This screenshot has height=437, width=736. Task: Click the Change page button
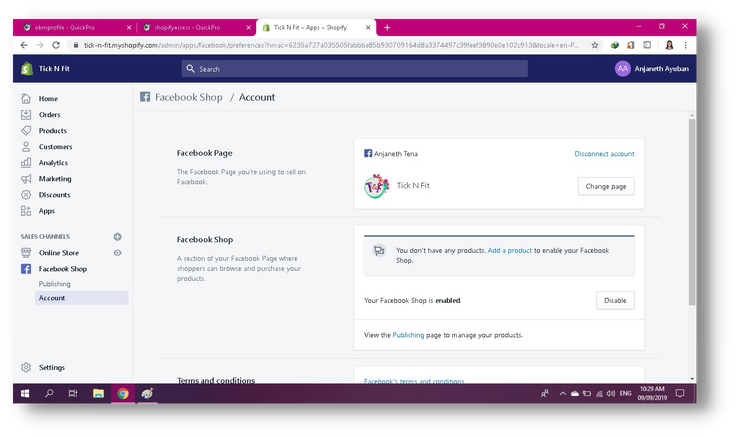tap(606, 186)
